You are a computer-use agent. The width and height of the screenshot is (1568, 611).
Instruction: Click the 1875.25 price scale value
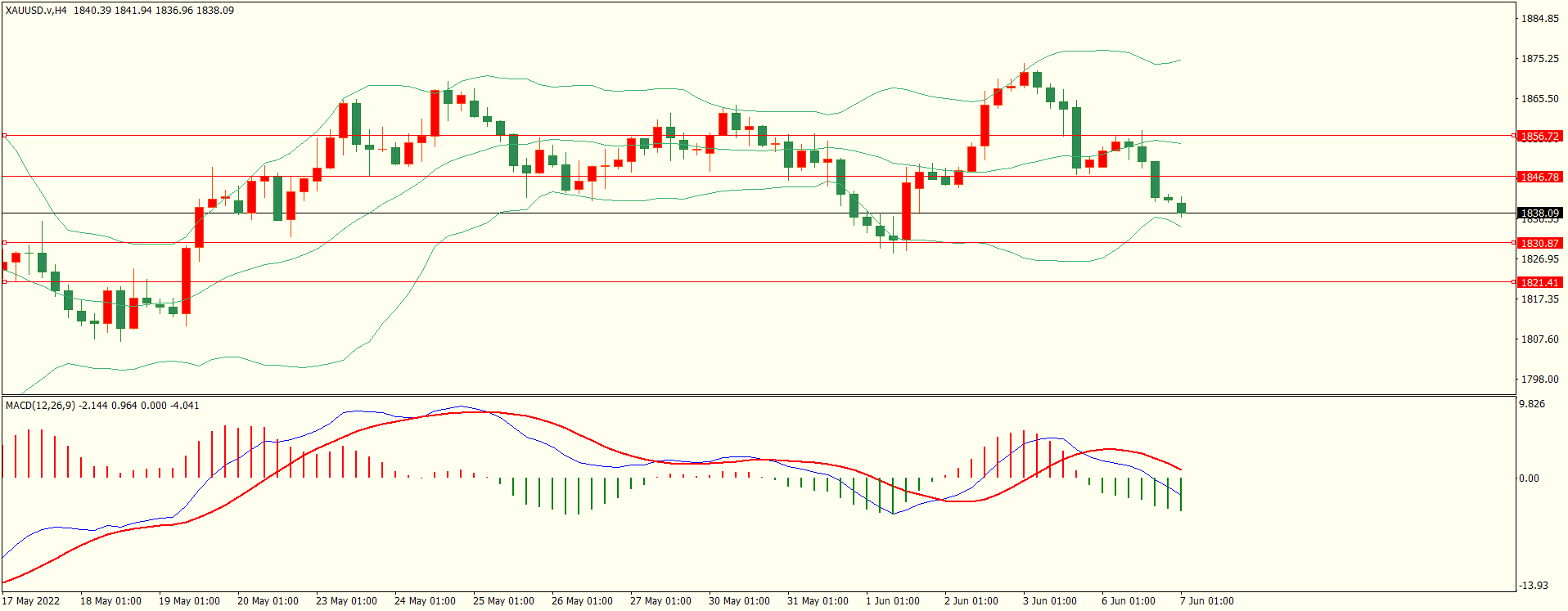[1539, 59]
